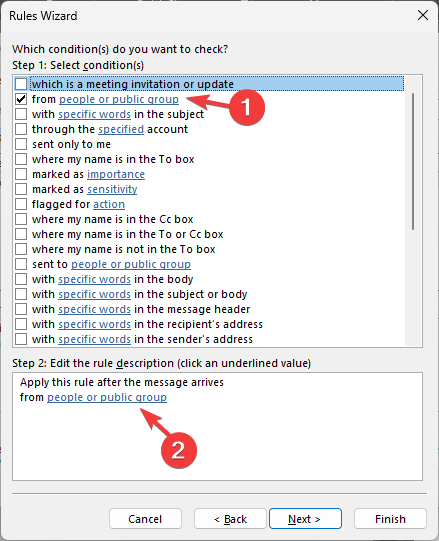Image resolution: width=439 pixels, height=541 pixels.
Task: Check 'where my name is in the Cc box'
Action: [21, 219]
